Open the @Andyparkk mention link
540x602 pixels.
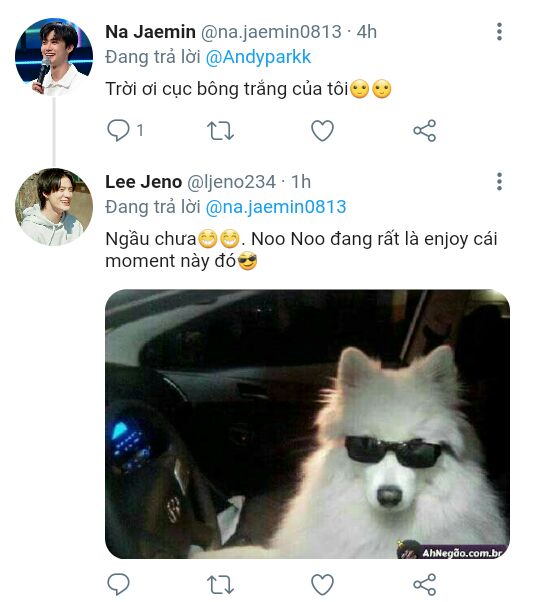tap(258, 58)
